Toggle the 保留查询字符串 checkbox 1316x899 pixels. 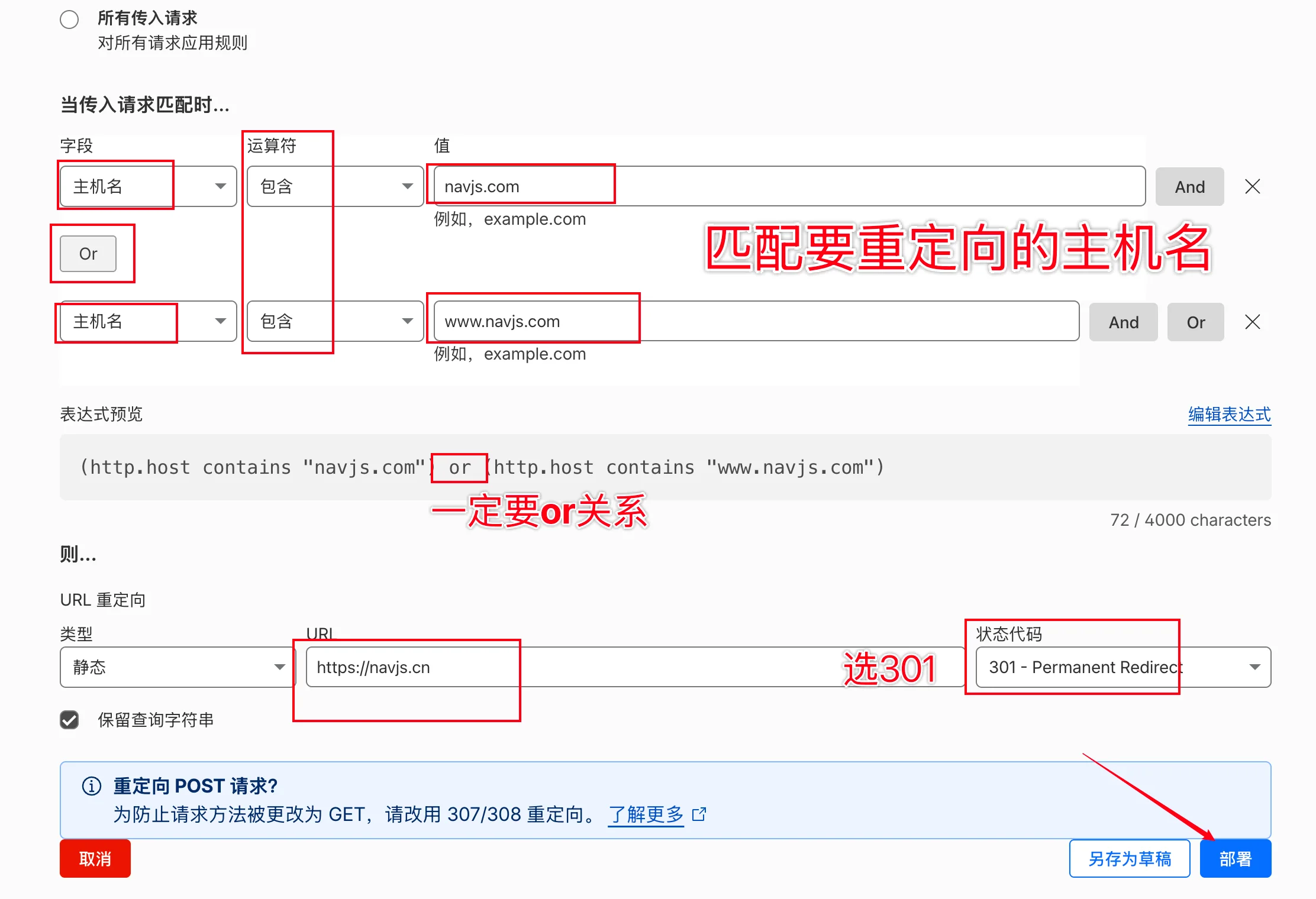(x=69, y=720)
